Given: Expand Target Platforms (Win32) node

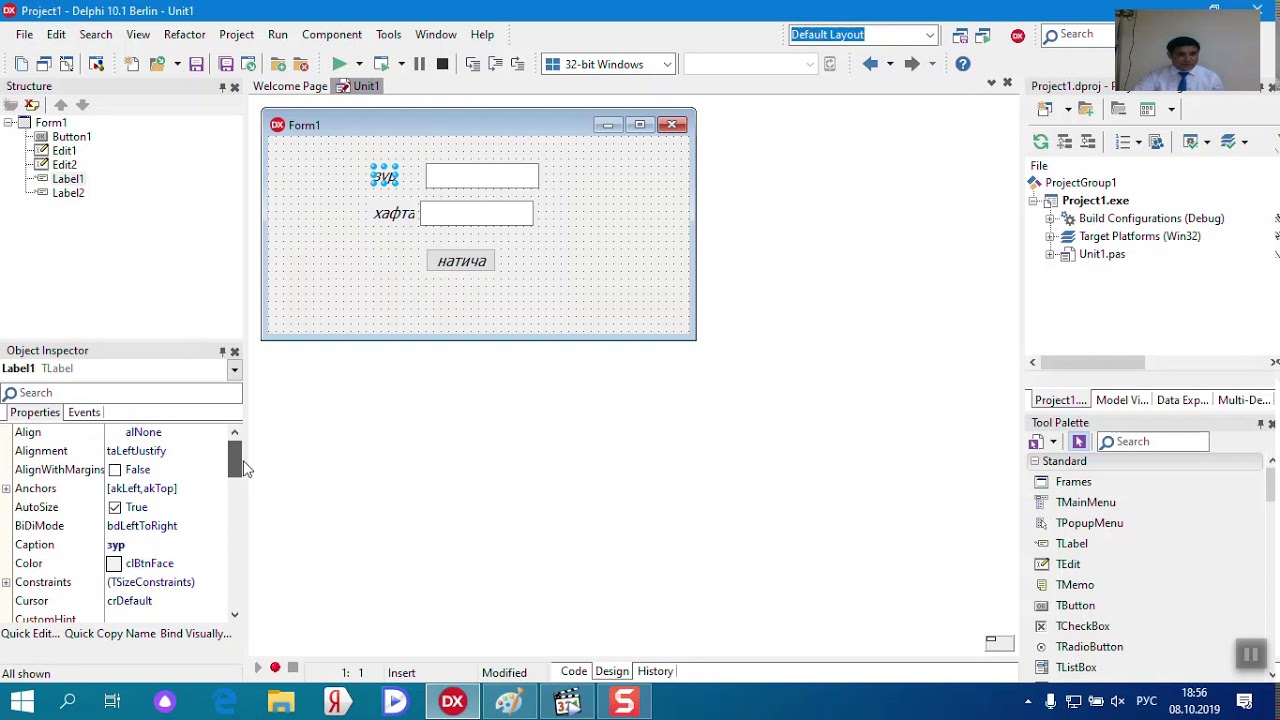Looking at the screenshot, I should [1050, 237].
